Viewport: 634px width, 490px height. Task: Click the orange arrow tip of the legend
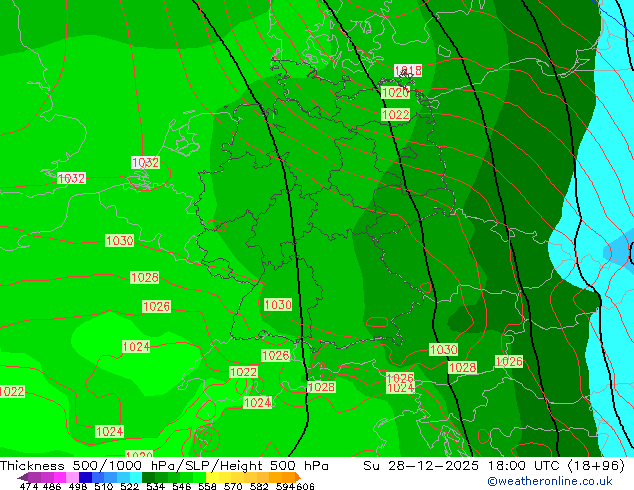click(x=298, y=477)
